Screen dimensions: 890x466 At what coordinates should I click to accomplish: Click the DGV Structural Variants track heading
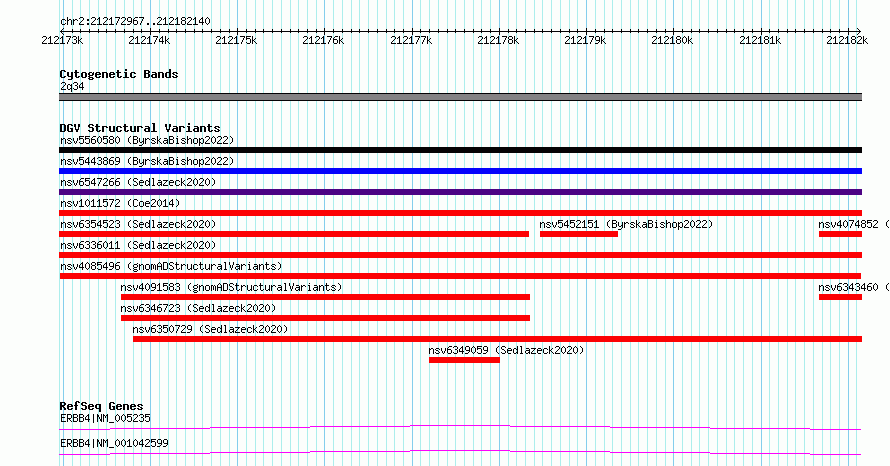click(x=140, y=128)
